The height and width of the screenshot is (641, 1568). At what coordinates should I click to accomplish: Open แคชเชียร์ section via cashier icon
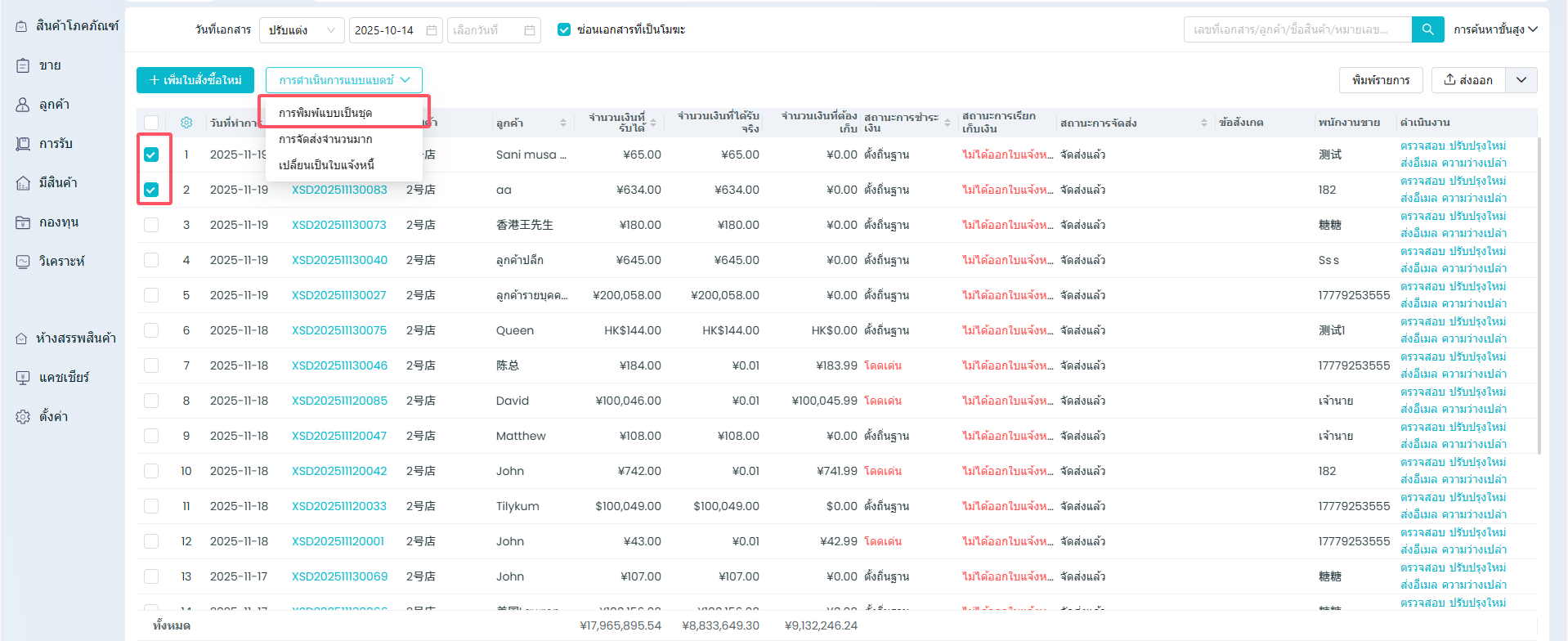(x=23, y=378)
